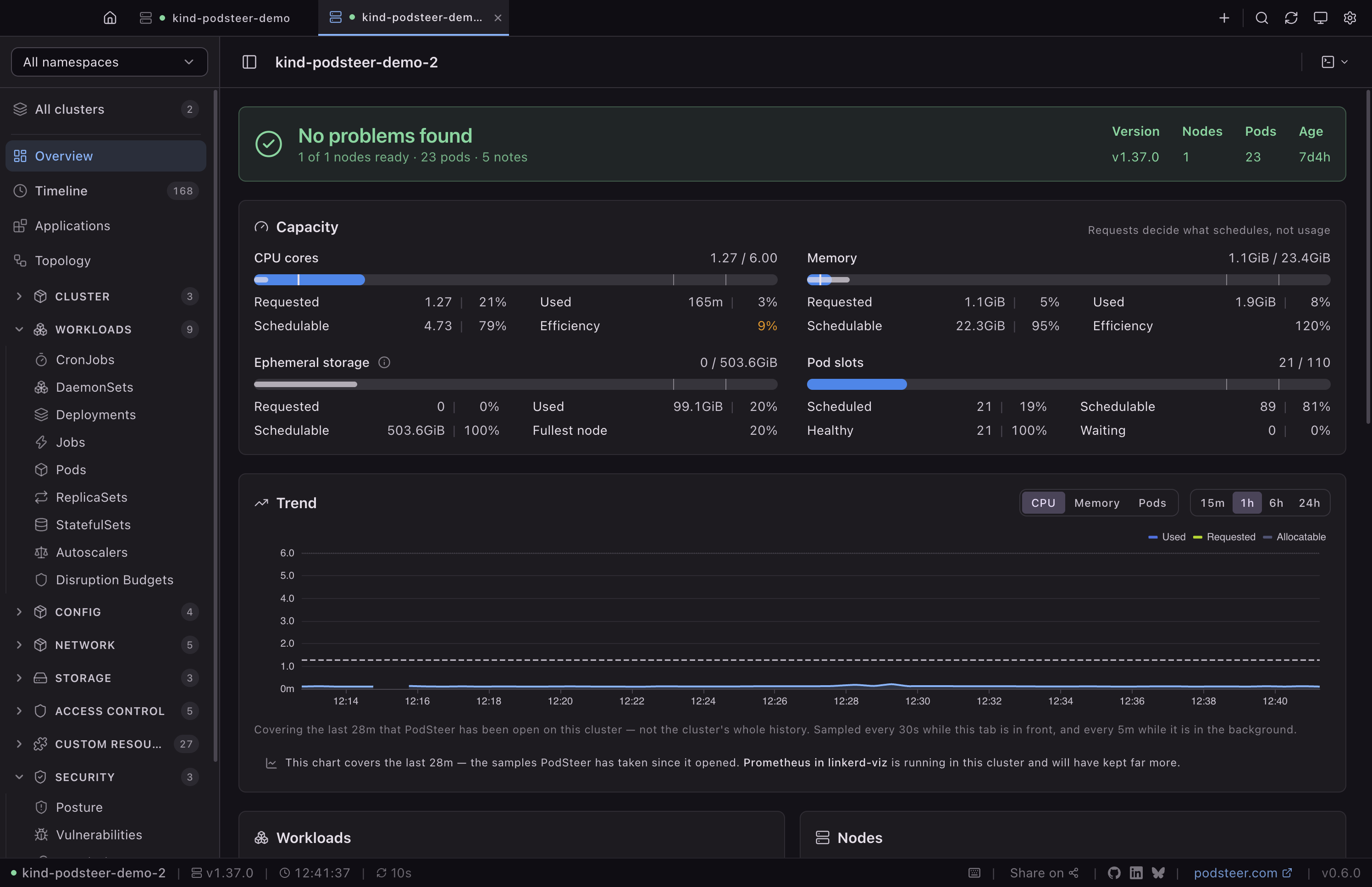Open Bluesky butterfly icon in status bar

click(1158, 873)
